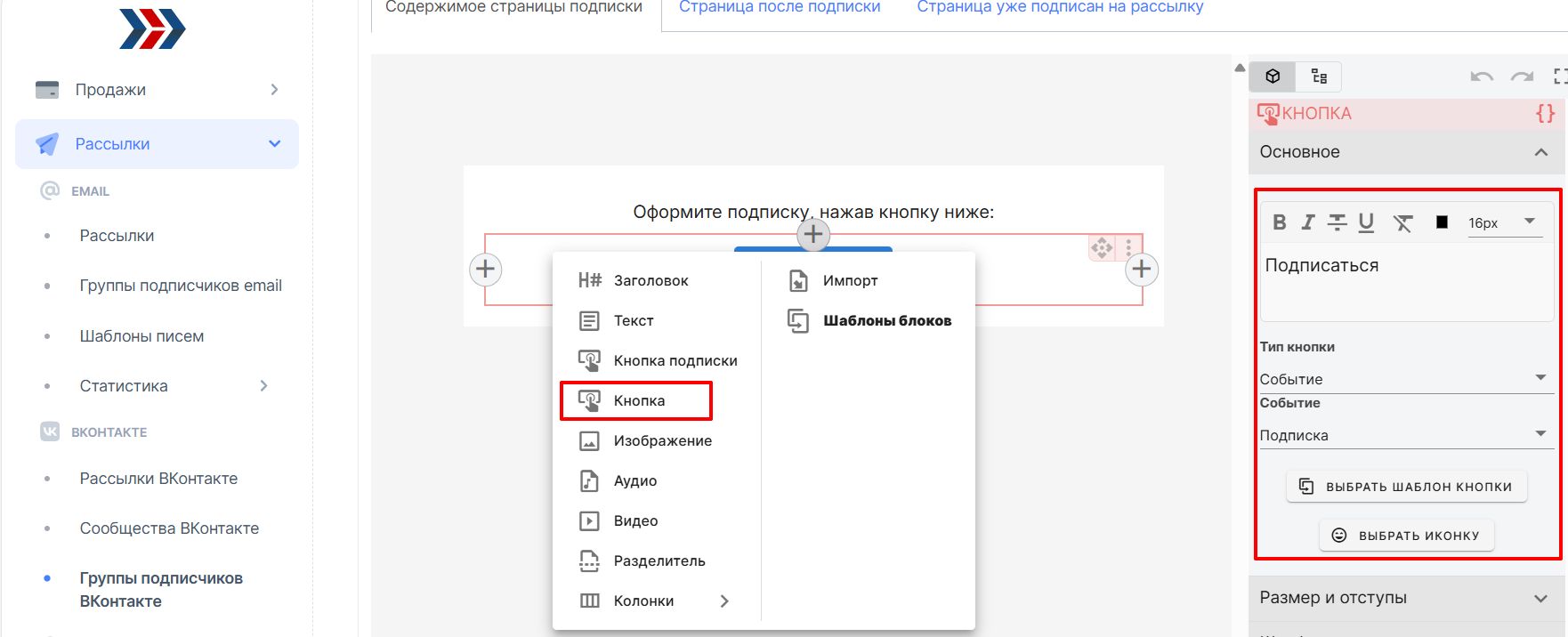
Task: Choose Кнопка from the block menu
Action: tap(636, 400)
